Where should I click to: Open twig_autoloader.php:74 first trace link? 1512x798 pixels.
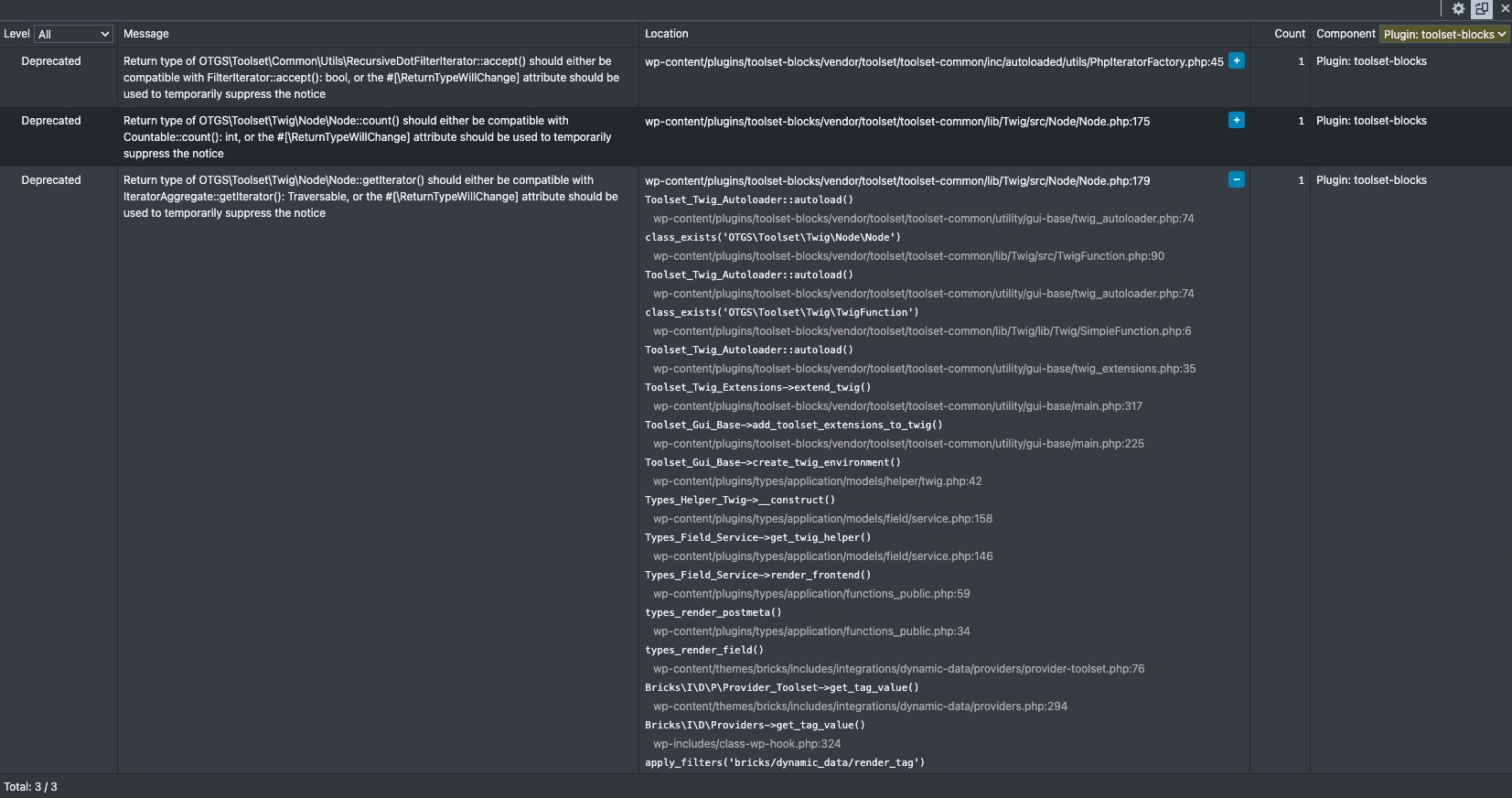(x=924, y=219)
